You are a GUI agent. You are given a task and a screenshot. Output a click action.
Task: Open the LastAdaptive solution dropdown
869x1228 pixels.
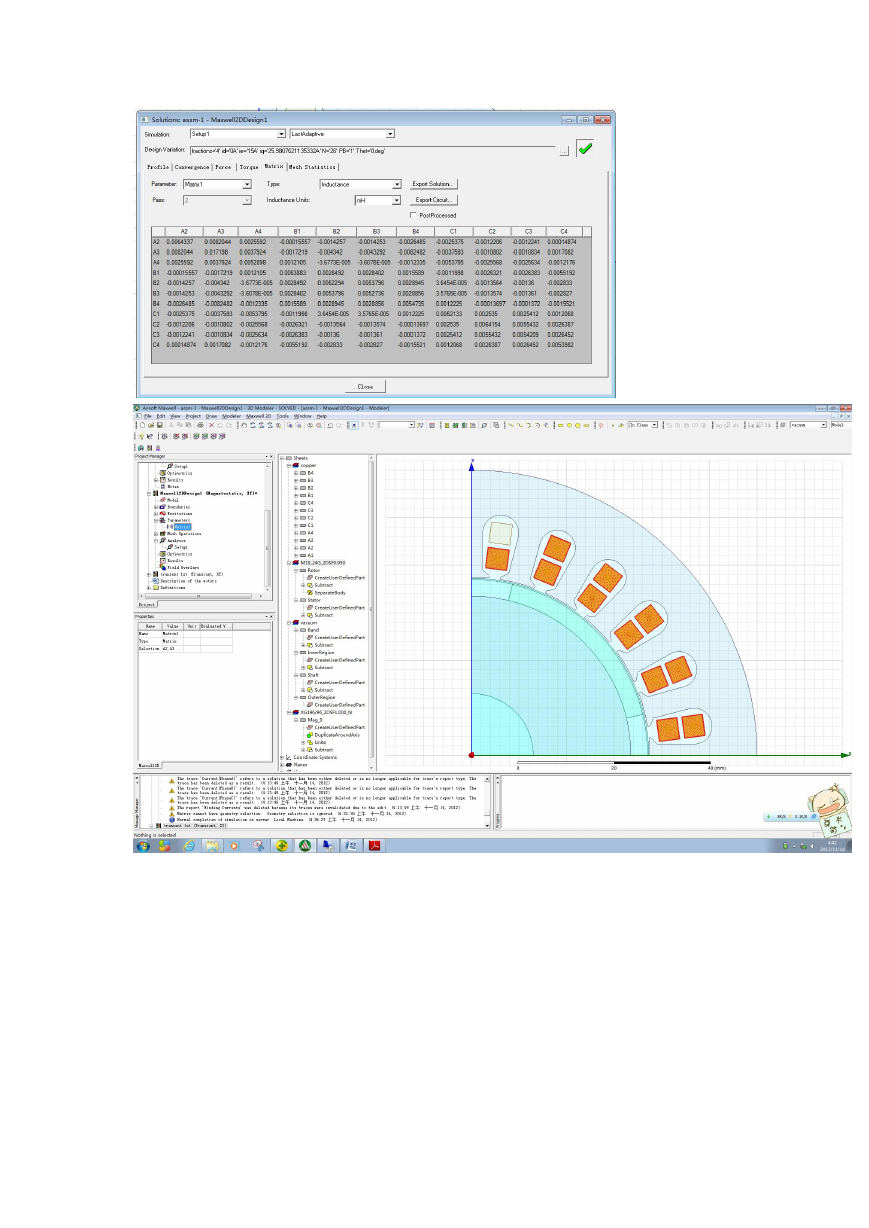(390, 133)
